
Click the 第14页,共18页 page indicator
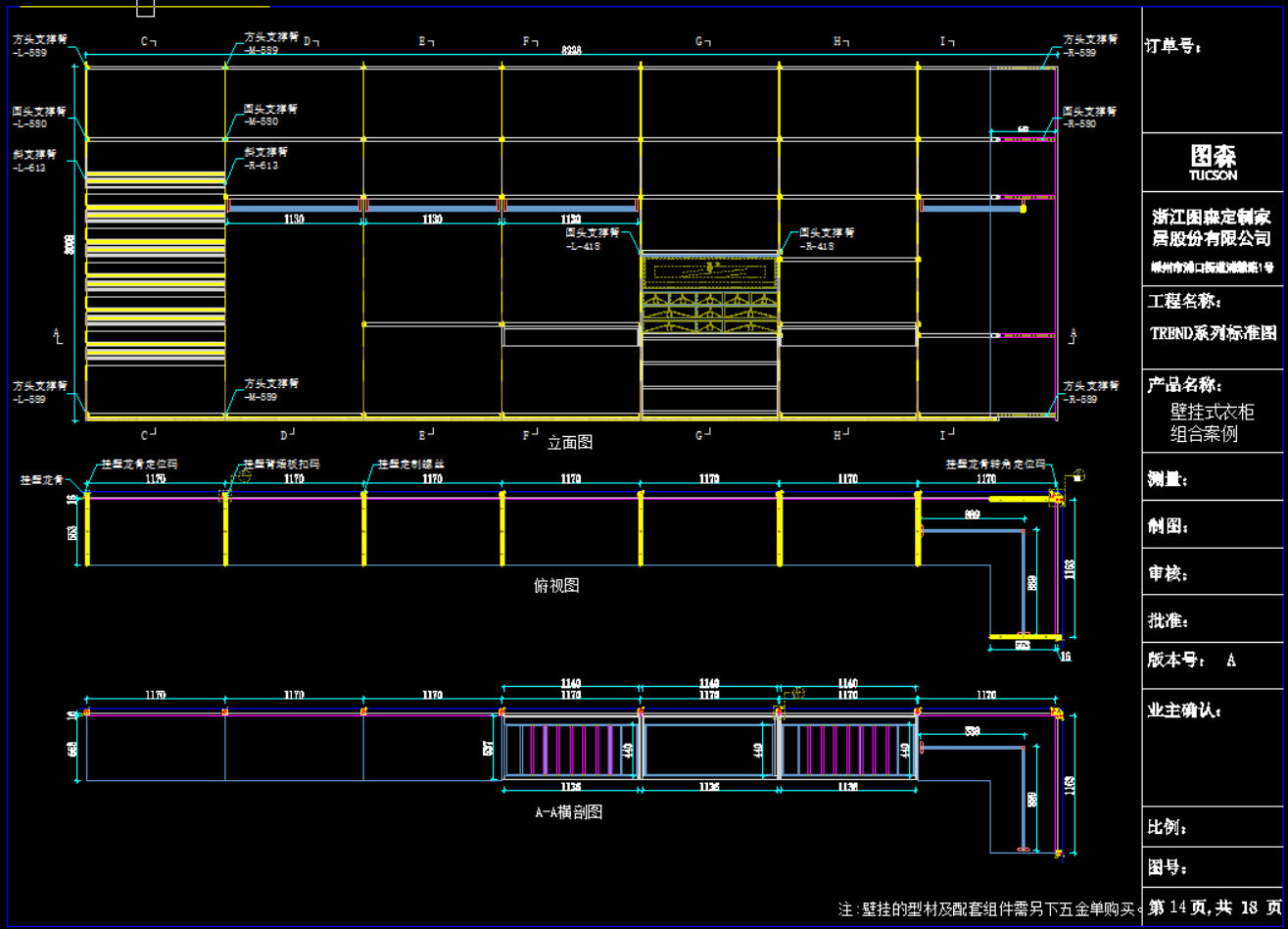tap(1215, 907)
